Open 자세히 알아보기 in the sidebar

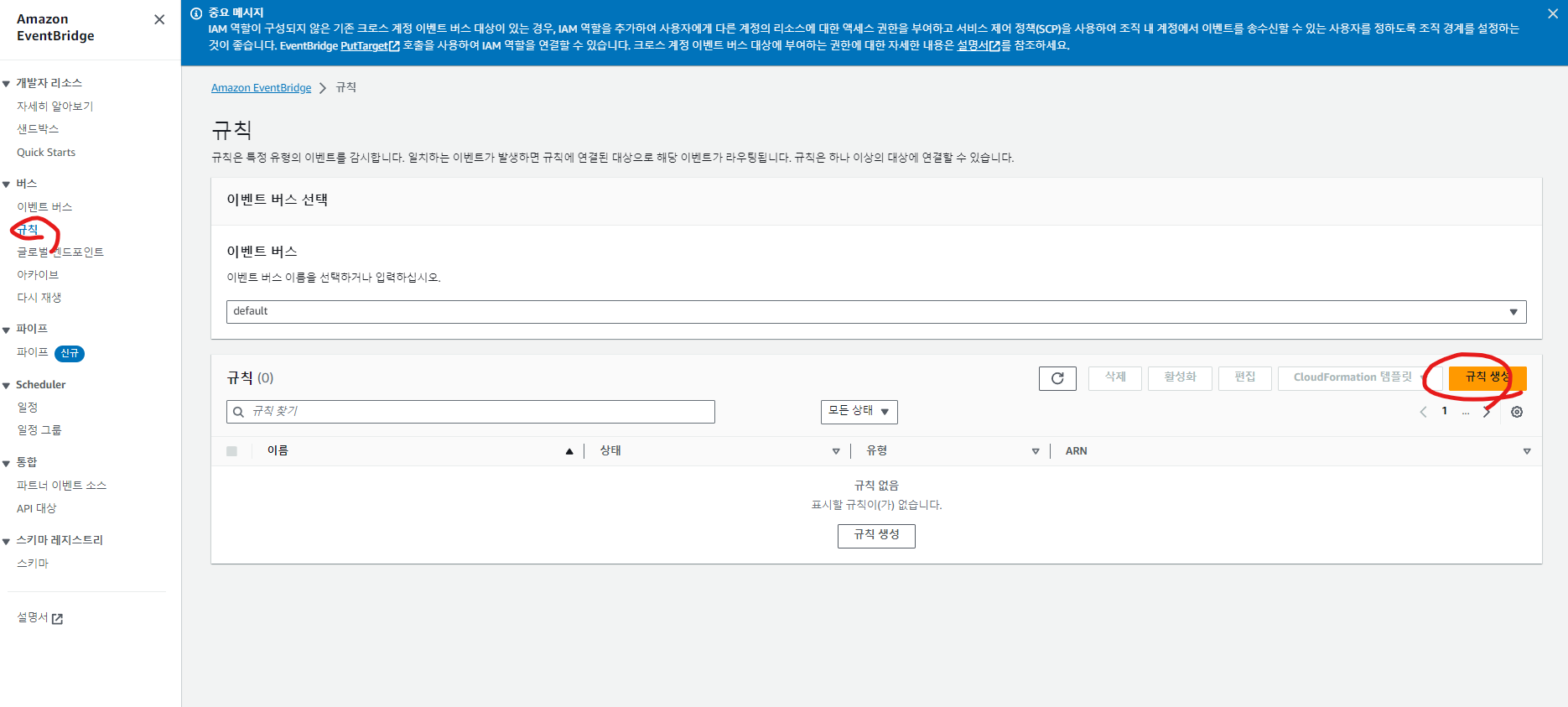click(x=55, y=107)
